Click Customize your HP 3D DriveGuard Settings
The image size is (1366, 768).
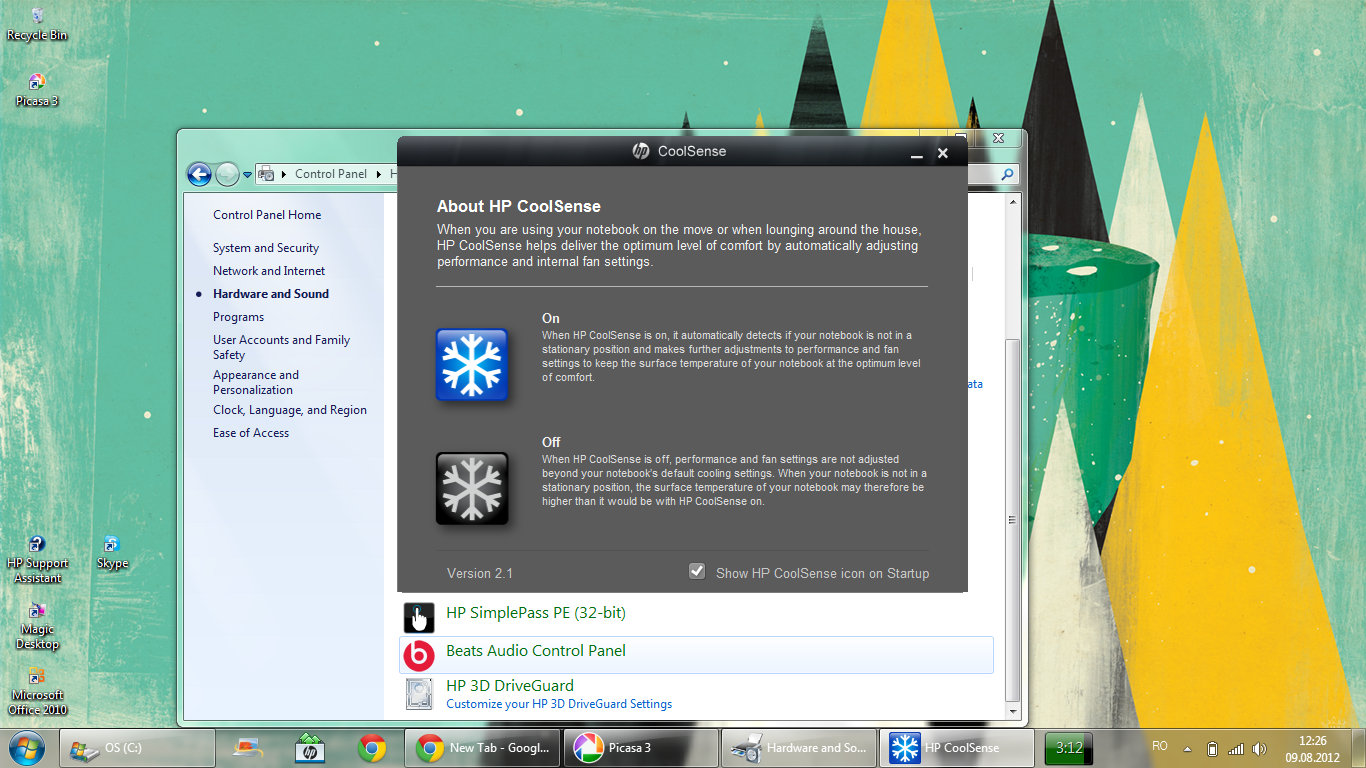click(559, 704)
